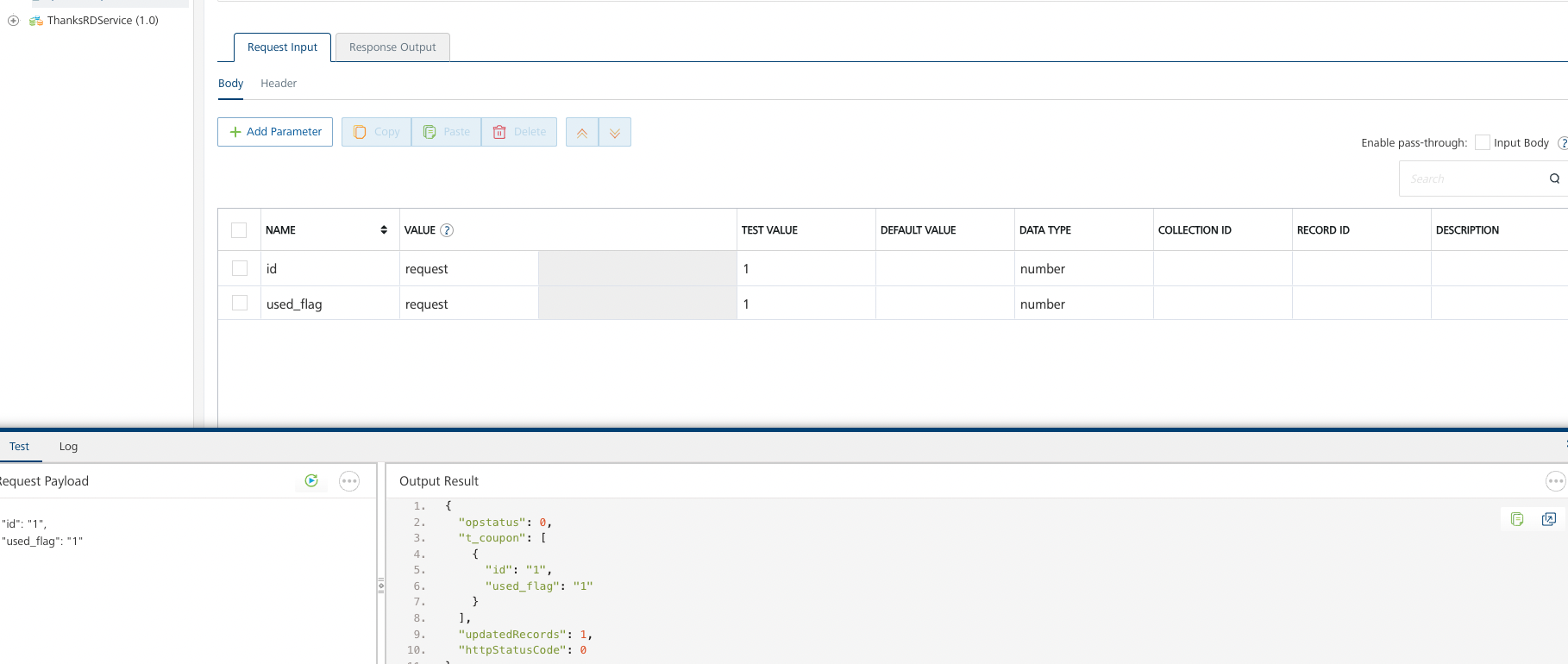Viewport: 1568px width, 664px height.
Task: Click the "t_coupon" line in output
Action: click(x=503, y=538)
